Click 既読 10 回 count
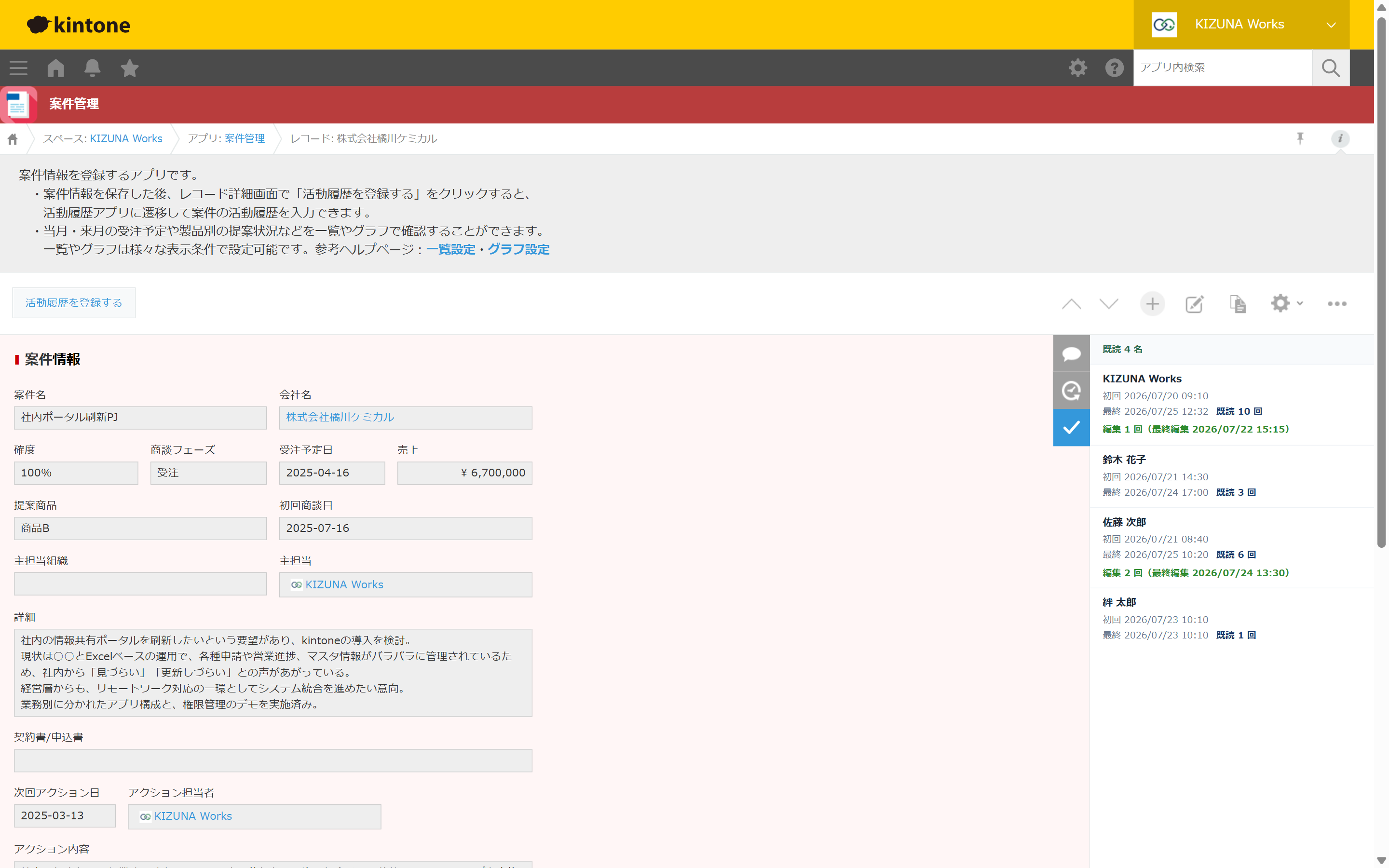Viewport: 1389px width, 868px height. click(1239, 411)
